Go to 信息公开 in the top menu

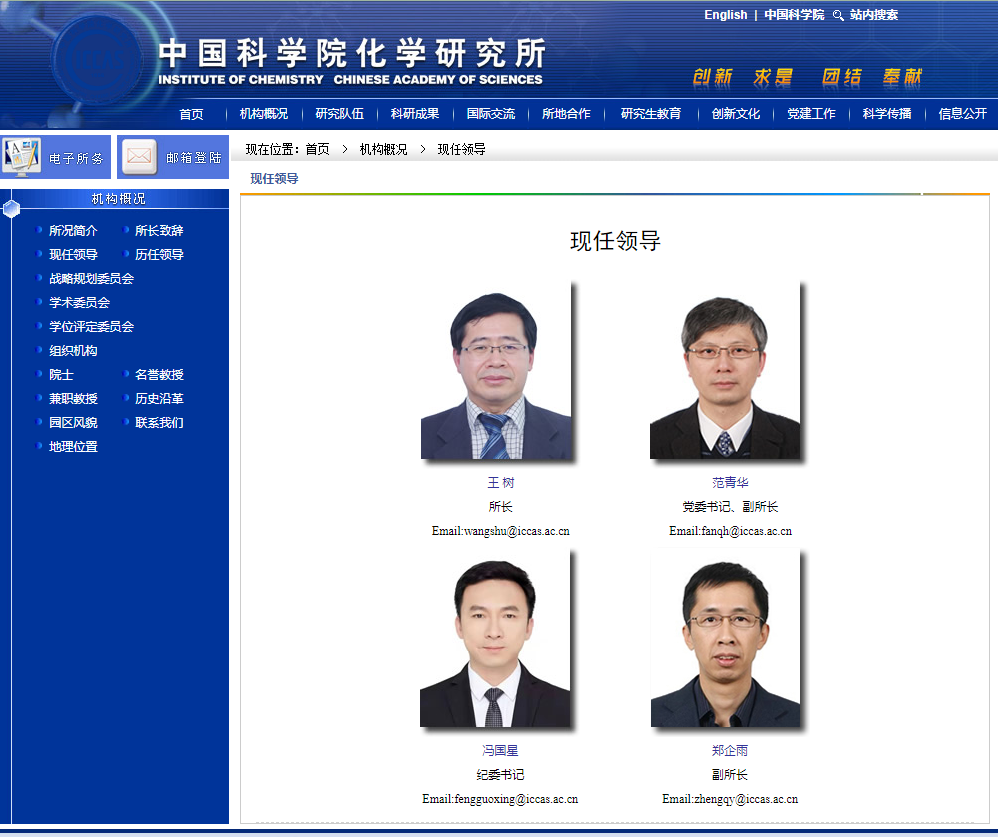(x=962, y=114)
